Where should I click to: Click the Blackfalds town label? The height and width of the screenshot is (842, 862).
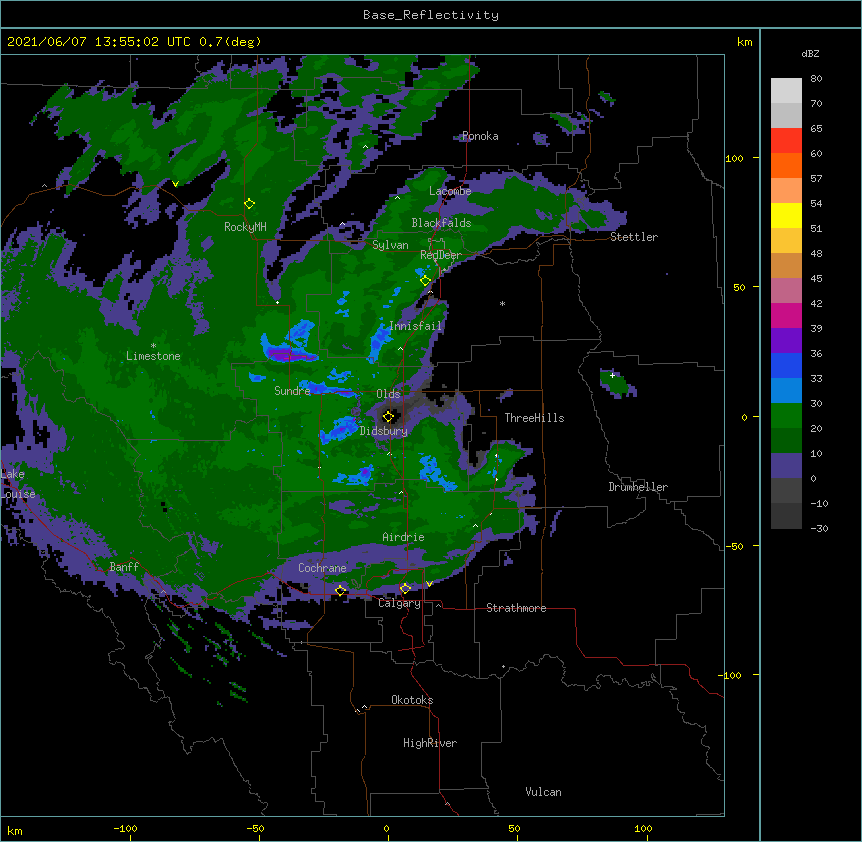pos(441,223)
